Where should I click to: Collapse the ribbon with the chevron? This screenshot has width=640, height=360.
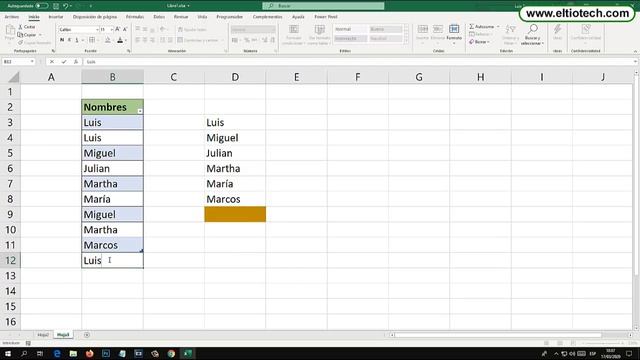(x=635, y=51)
